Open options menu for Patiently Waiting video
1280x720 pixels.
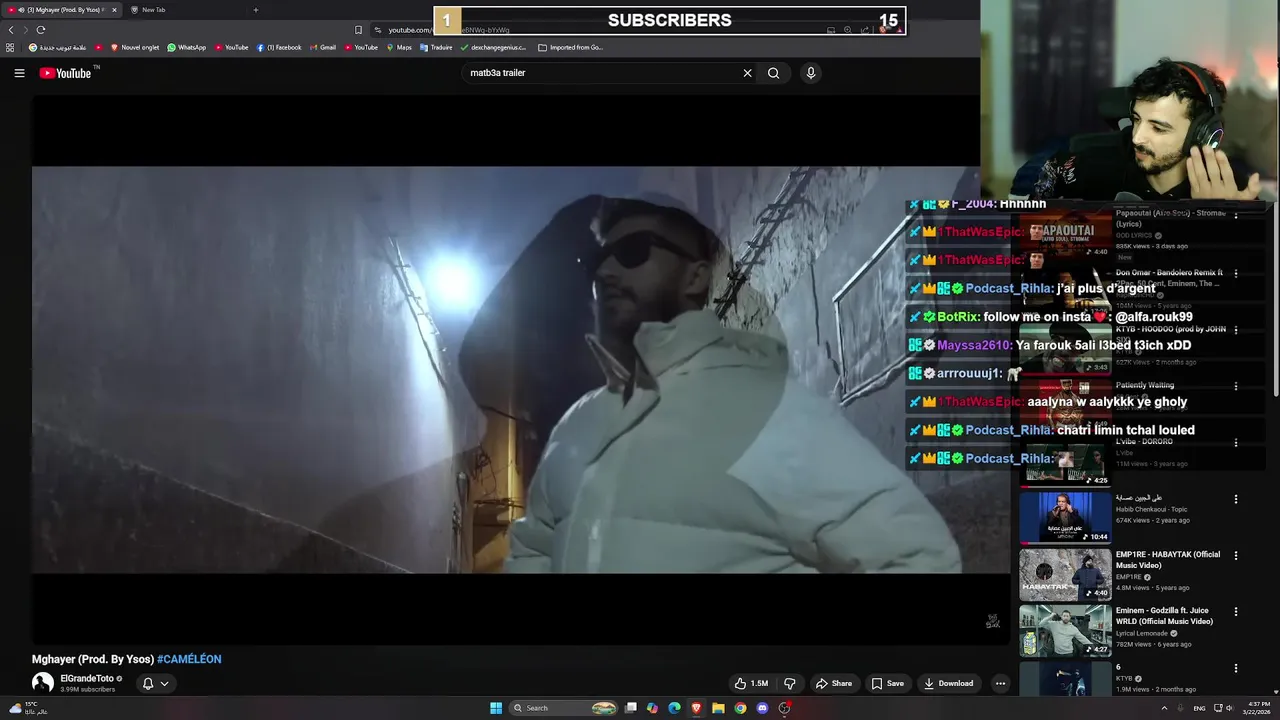pyautogui.click(x=1236, y=386)
